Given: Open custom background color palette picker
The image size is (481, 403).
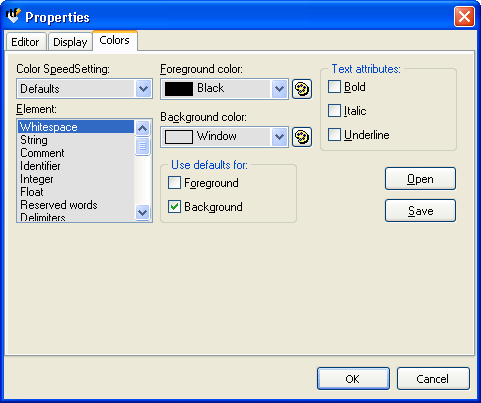Looking at the screenshot, I should 302,137.
